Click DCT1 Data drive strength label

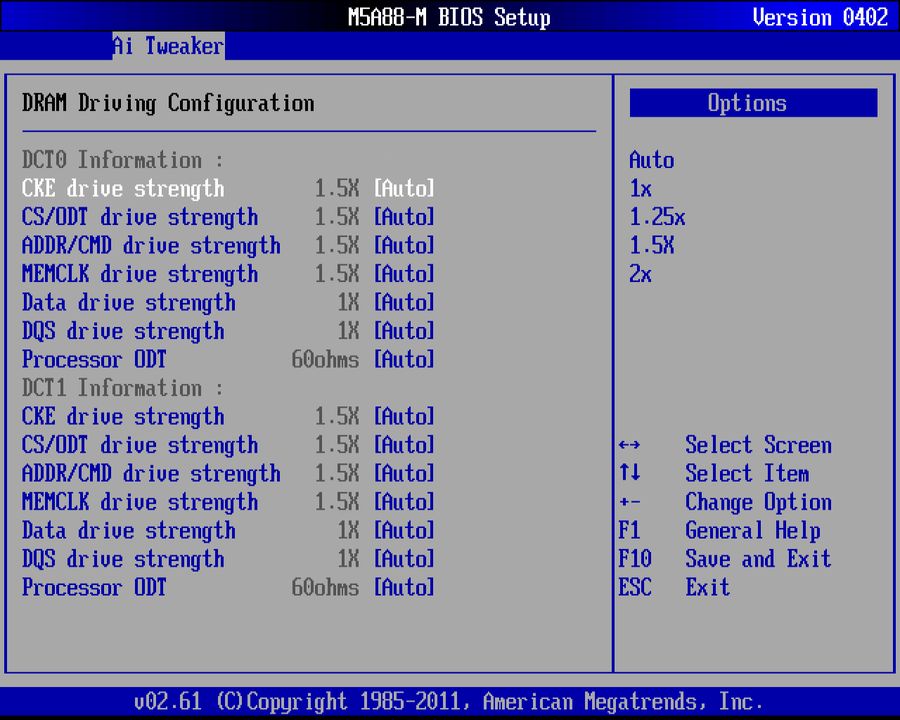129,531
